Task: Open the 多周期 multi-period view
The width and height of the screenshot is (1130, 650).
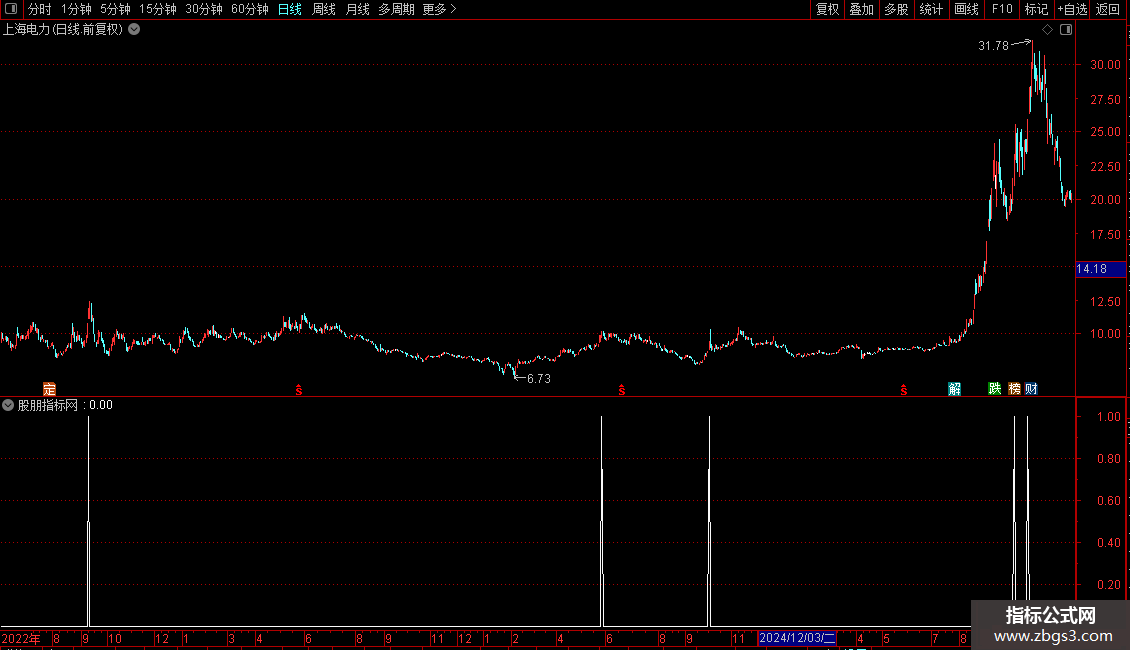Action: pyautogui.click(x=396, y=9)
